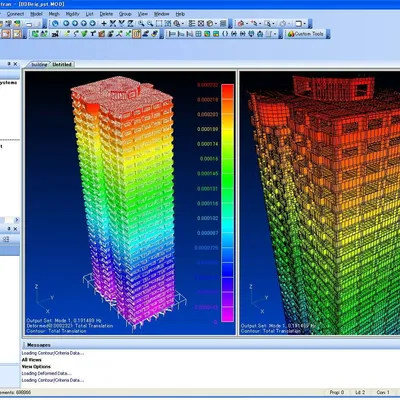Toggle auto-hide pin on lower left pane
The width and height of the screenshot is (400, 400).
[x=9, y=229]
